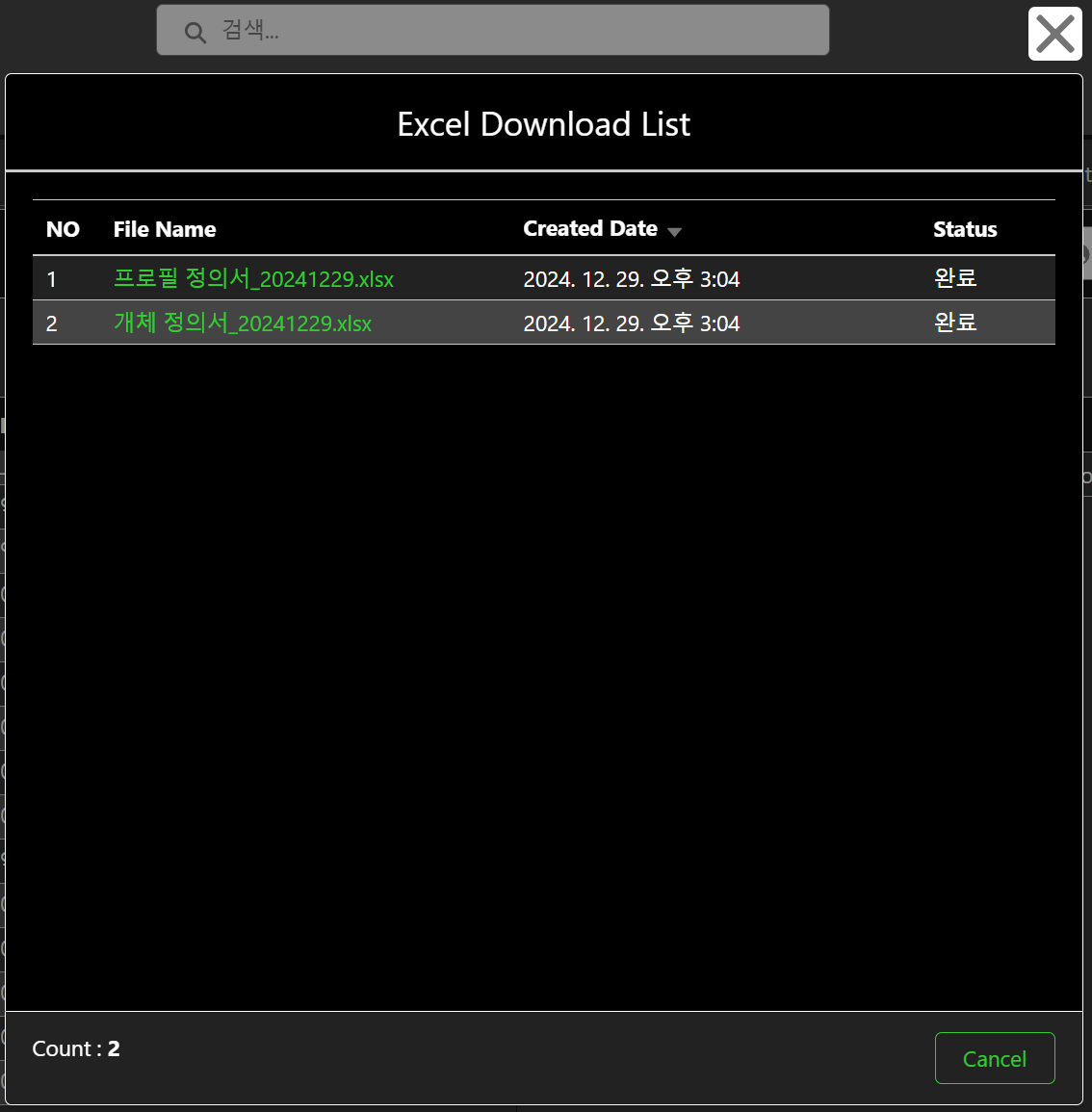Click the Excel Download List title
This screenshot has height=1112, width=1092.
pos(543,124)
